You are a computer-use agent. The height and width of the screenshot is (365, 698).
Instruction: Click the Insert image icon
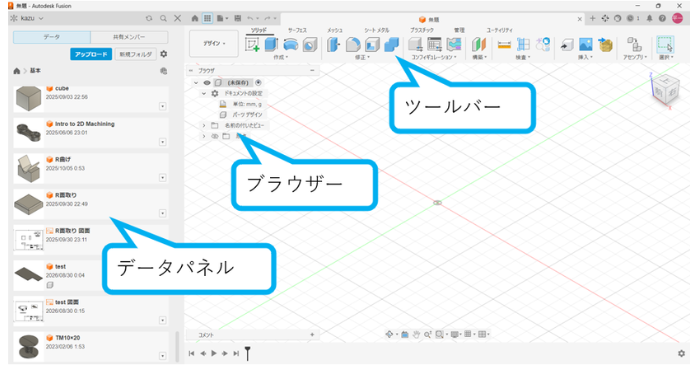point(586,45)
